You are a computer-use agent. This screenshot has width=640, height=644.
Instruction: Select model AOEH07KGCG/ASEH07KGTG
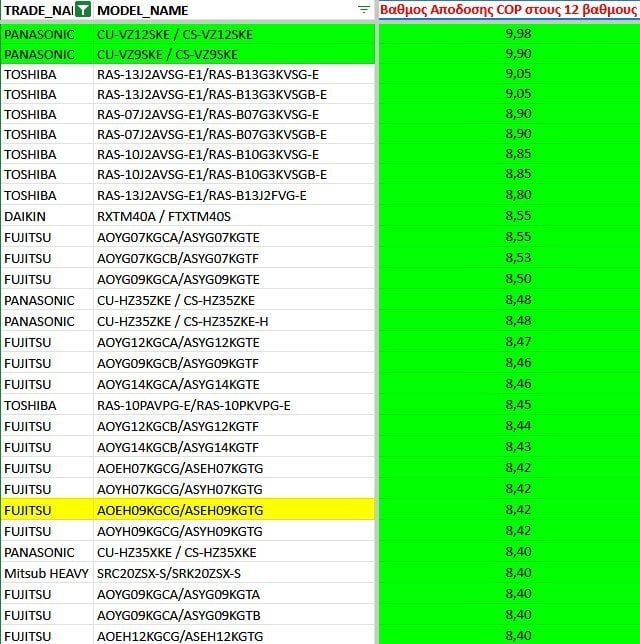point(180,469)
